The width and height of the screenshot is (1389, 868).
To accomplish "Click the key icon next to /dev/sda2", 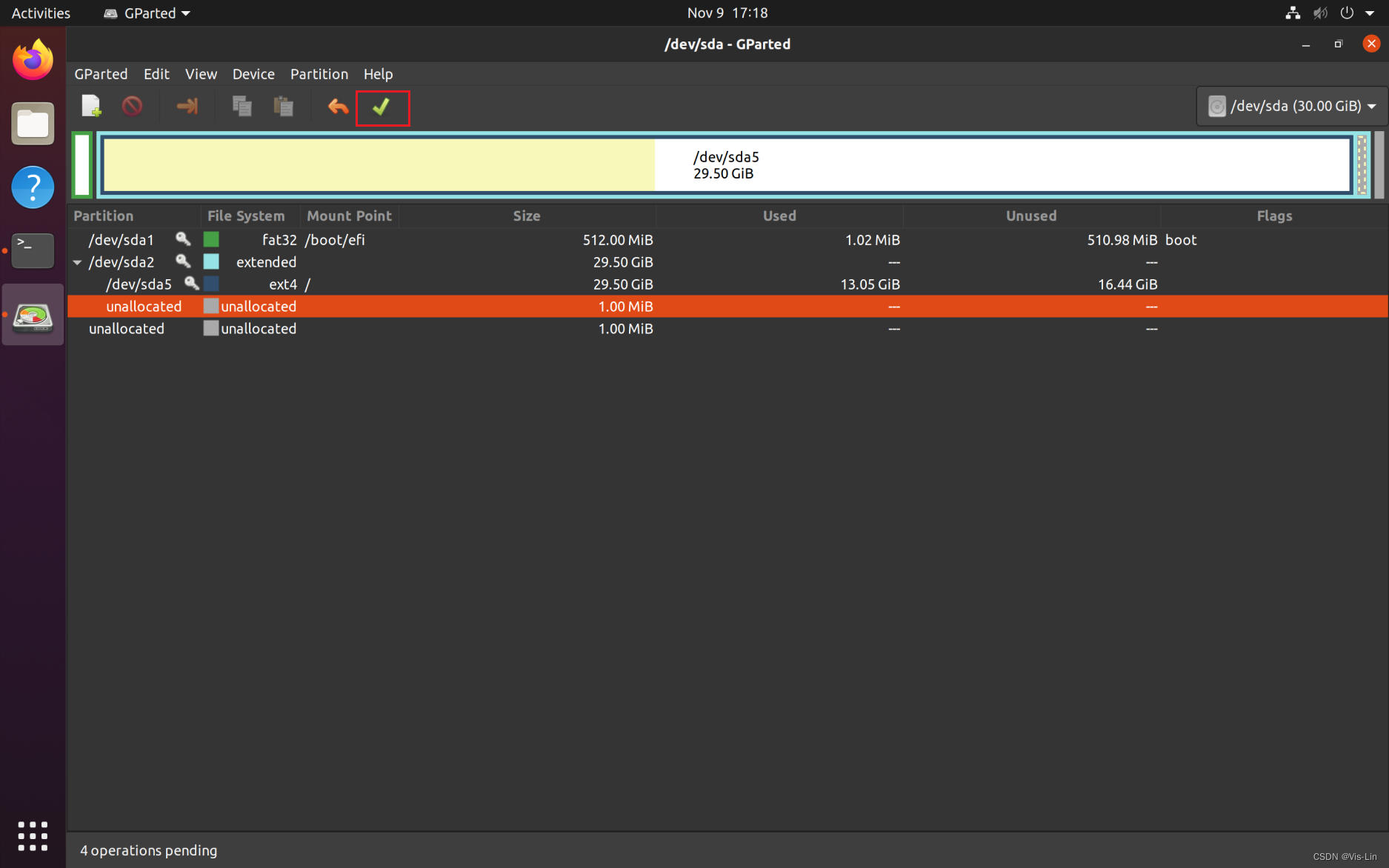I will pos(183,261).
